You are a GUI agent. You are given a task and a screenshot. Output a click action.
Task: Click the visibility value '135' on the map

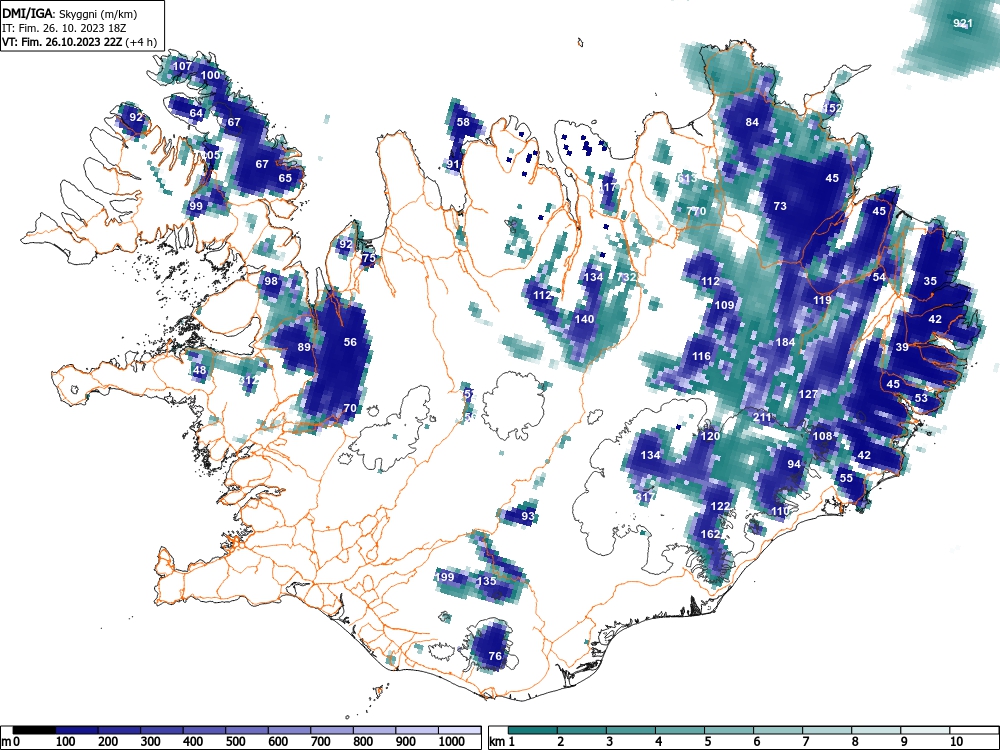coord(487,581)
